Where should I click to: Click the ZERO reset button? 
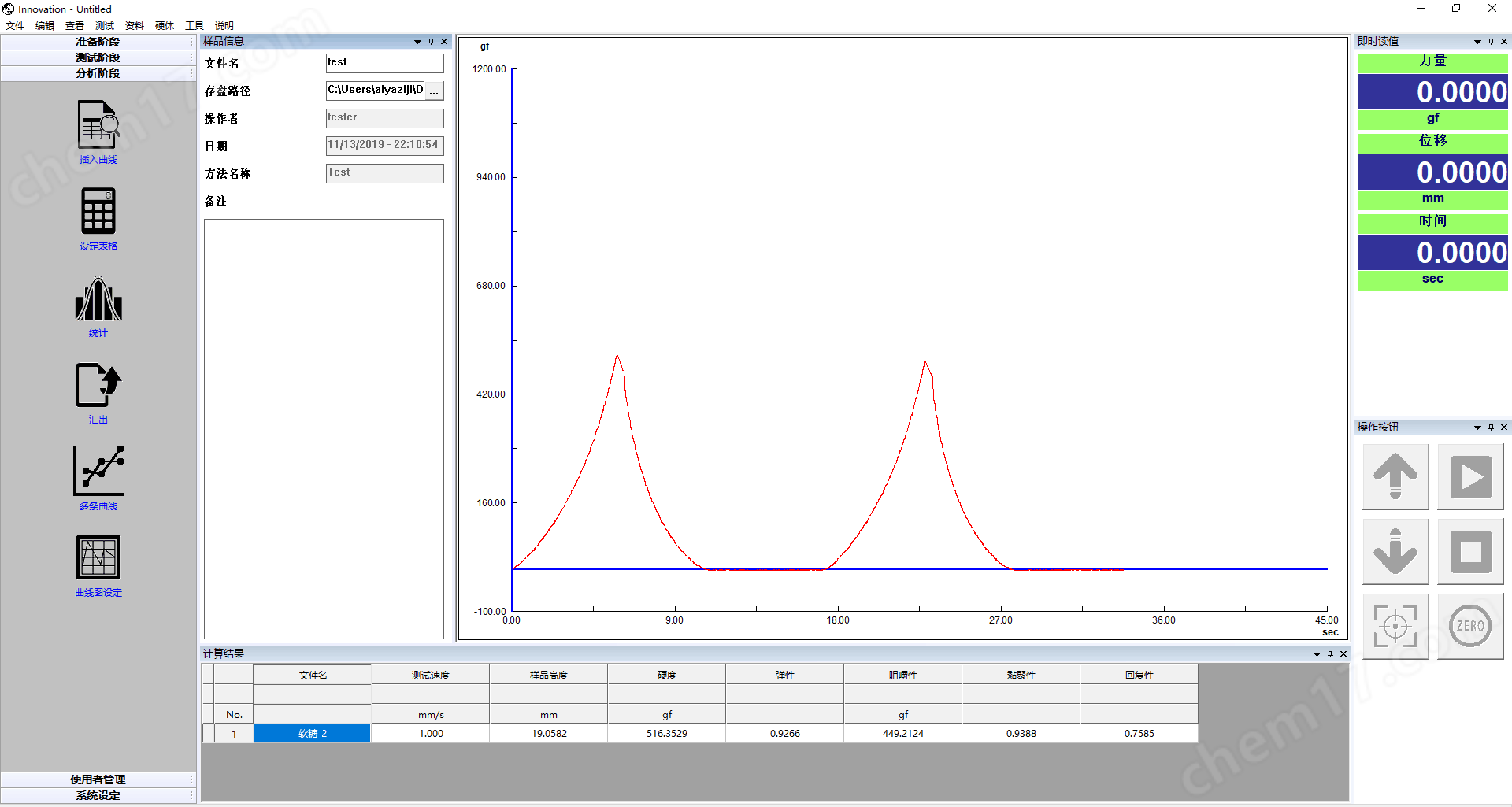[1470, 627]
